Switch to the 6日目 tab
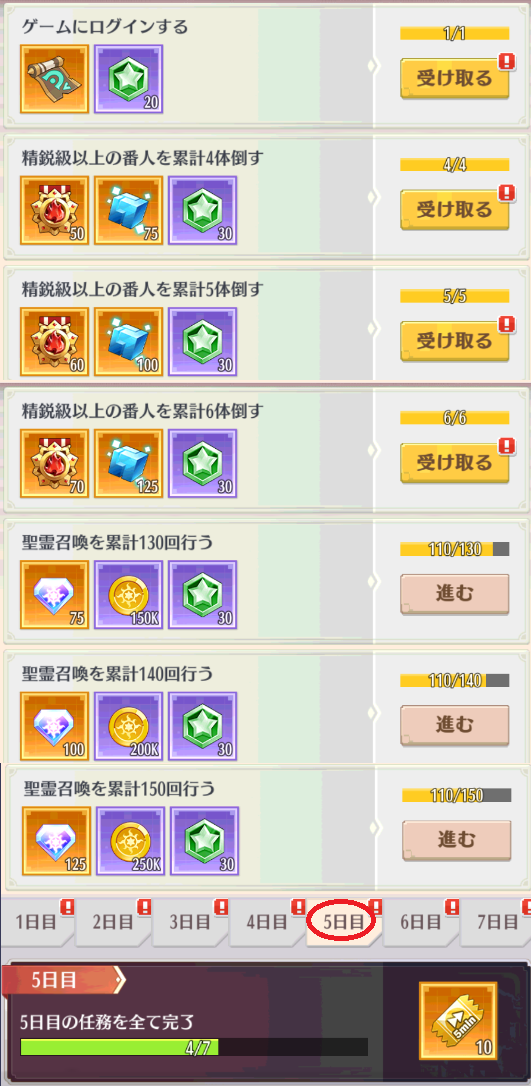 (x=421, y=922)
